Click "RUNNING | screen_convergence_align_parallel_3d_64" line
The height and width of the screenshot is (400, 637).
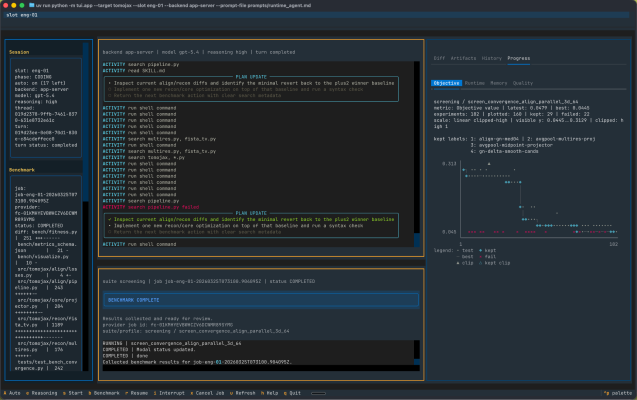(172, 344)
